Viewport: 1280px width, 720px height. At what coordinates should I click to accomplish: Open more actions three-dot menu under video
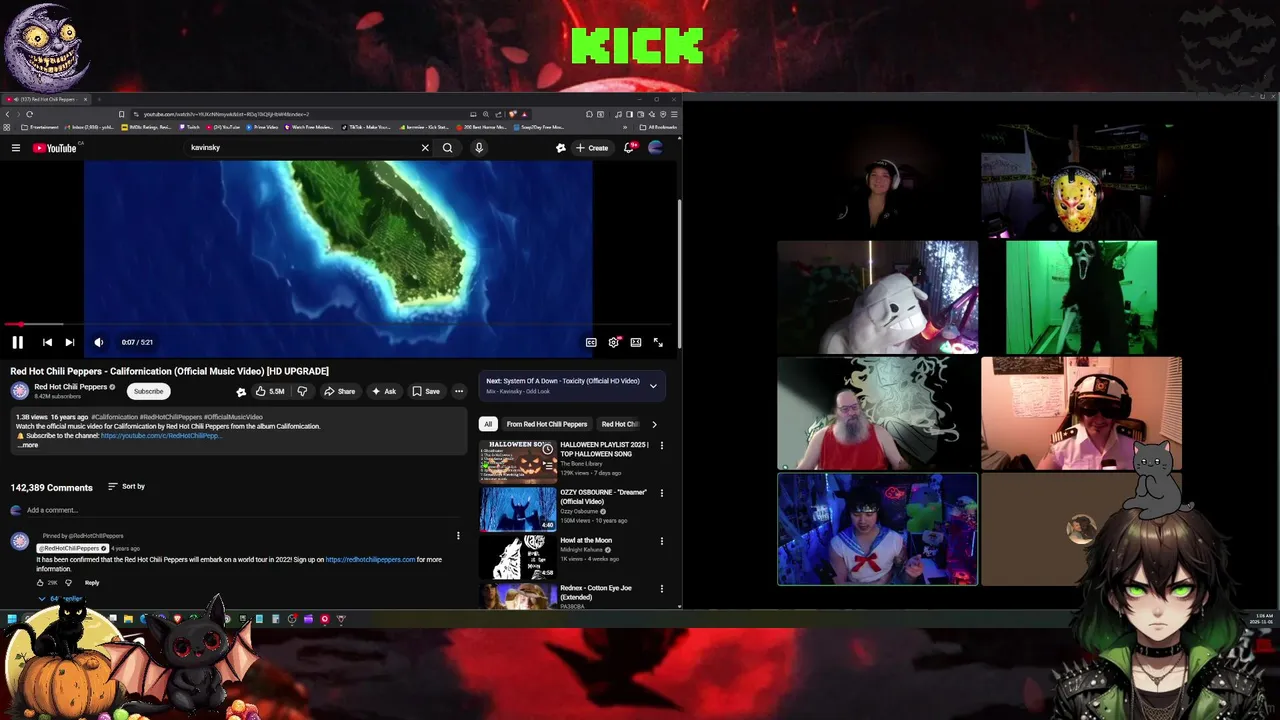click(459, 391)
